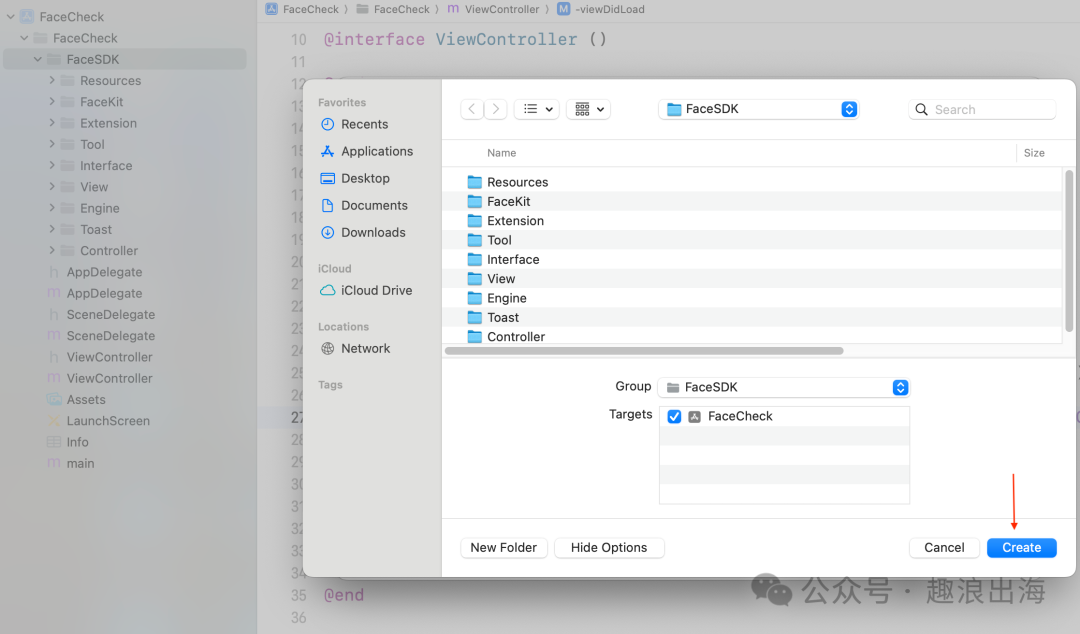Select the Toast folder in file list
This screenshot has width=1080, height=634.
coord(751,317)
